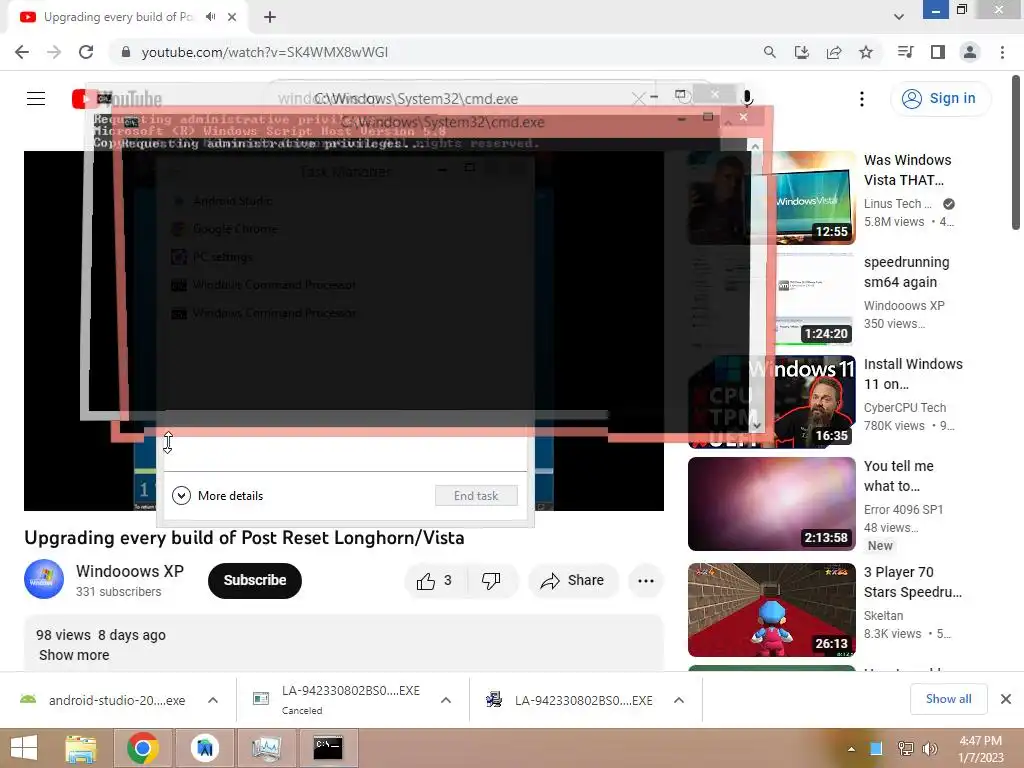1024x768 pixels.
Task: Share this page from address bar
Action: [834, 52]
